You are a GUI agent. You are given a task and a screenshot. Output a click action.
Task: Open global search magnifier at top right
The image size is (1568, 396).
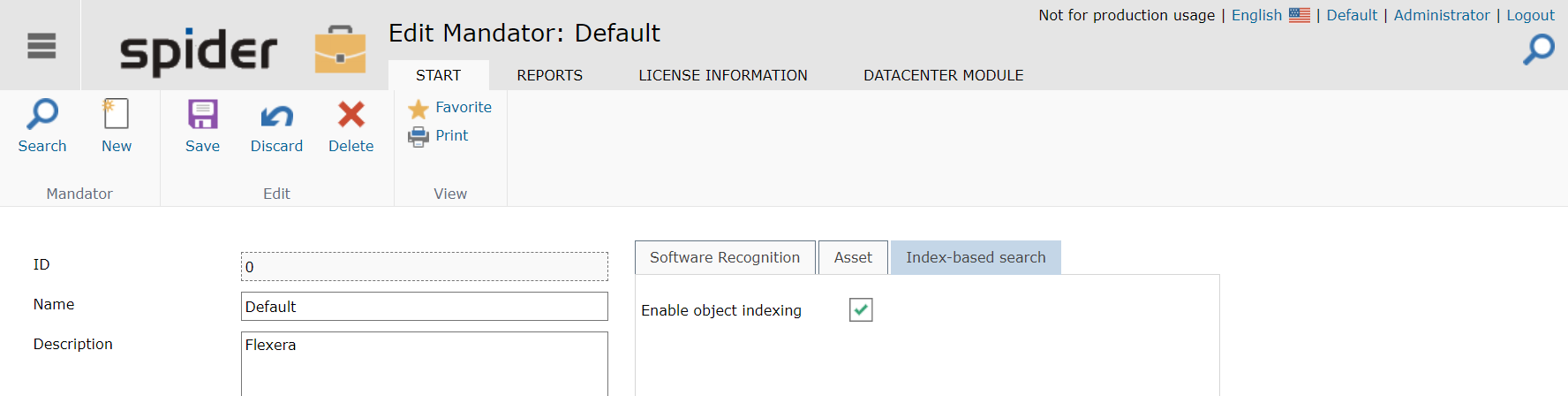click(1539, 49)
